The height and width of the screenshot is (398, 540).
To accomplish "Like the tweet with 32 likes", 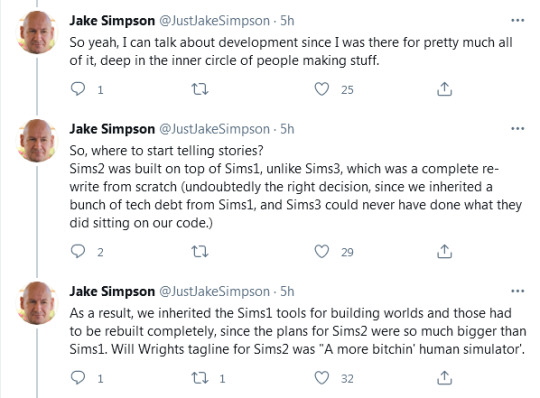I will click(322, 378).
